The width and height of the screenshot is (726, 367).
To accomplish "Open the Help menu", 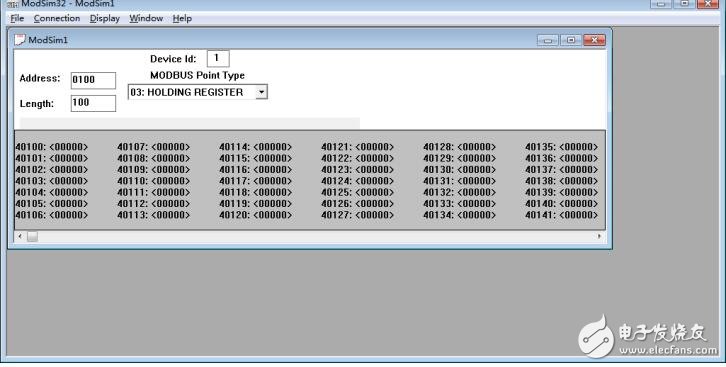I will point(182,19).
